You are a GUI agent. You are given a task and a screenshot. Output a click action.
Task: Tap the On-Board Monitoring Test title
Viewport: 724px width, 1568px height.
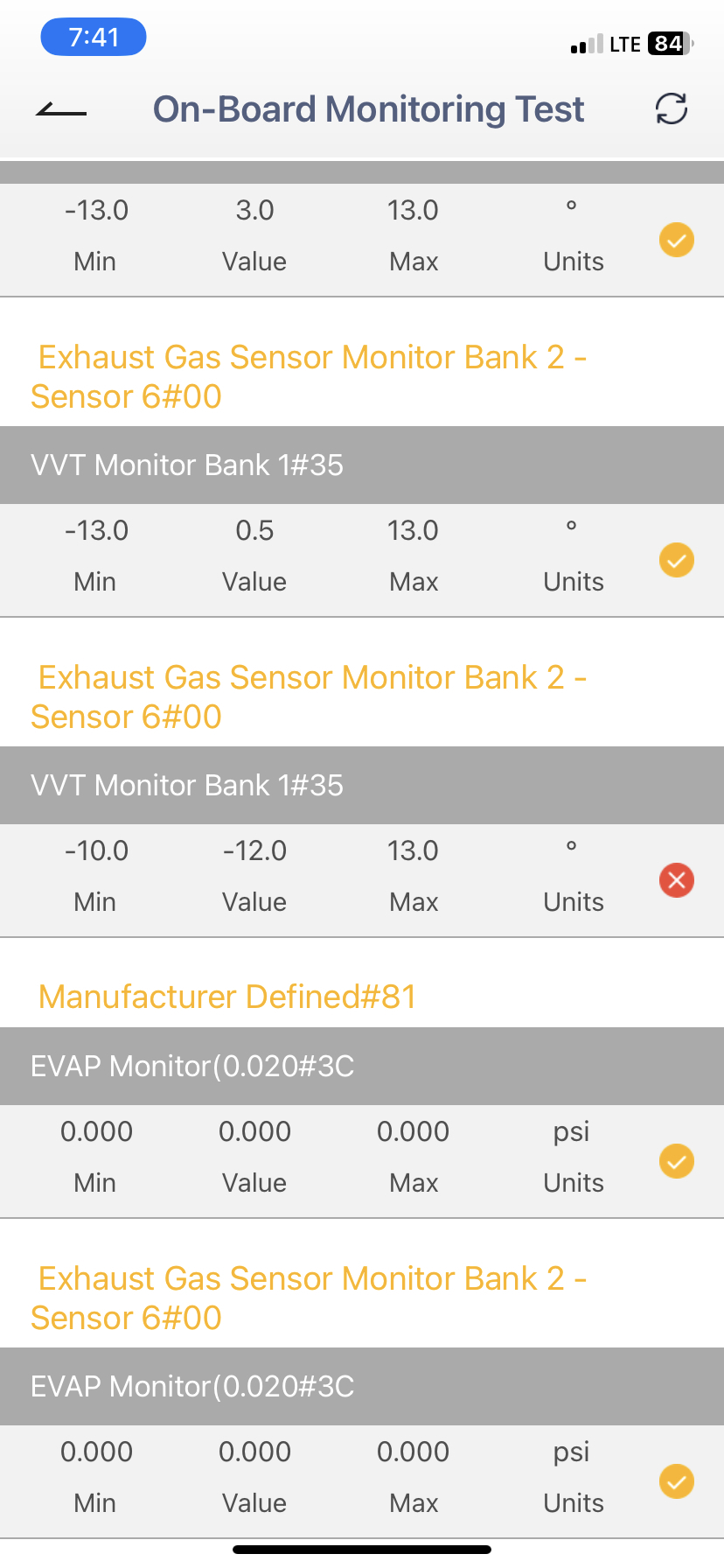click(368, 109)
